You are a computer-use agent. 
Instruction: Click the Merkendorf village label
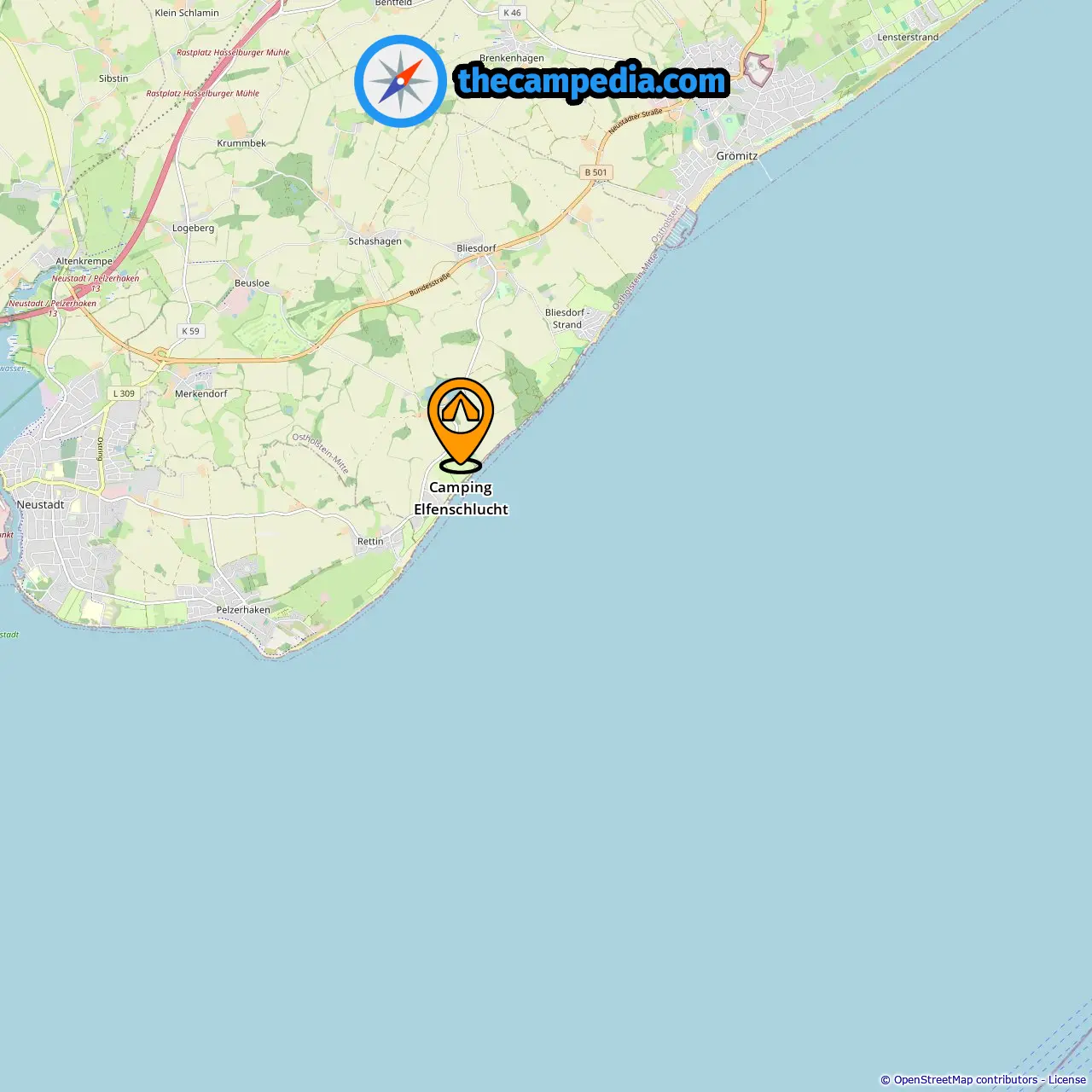tap(201, 393)
